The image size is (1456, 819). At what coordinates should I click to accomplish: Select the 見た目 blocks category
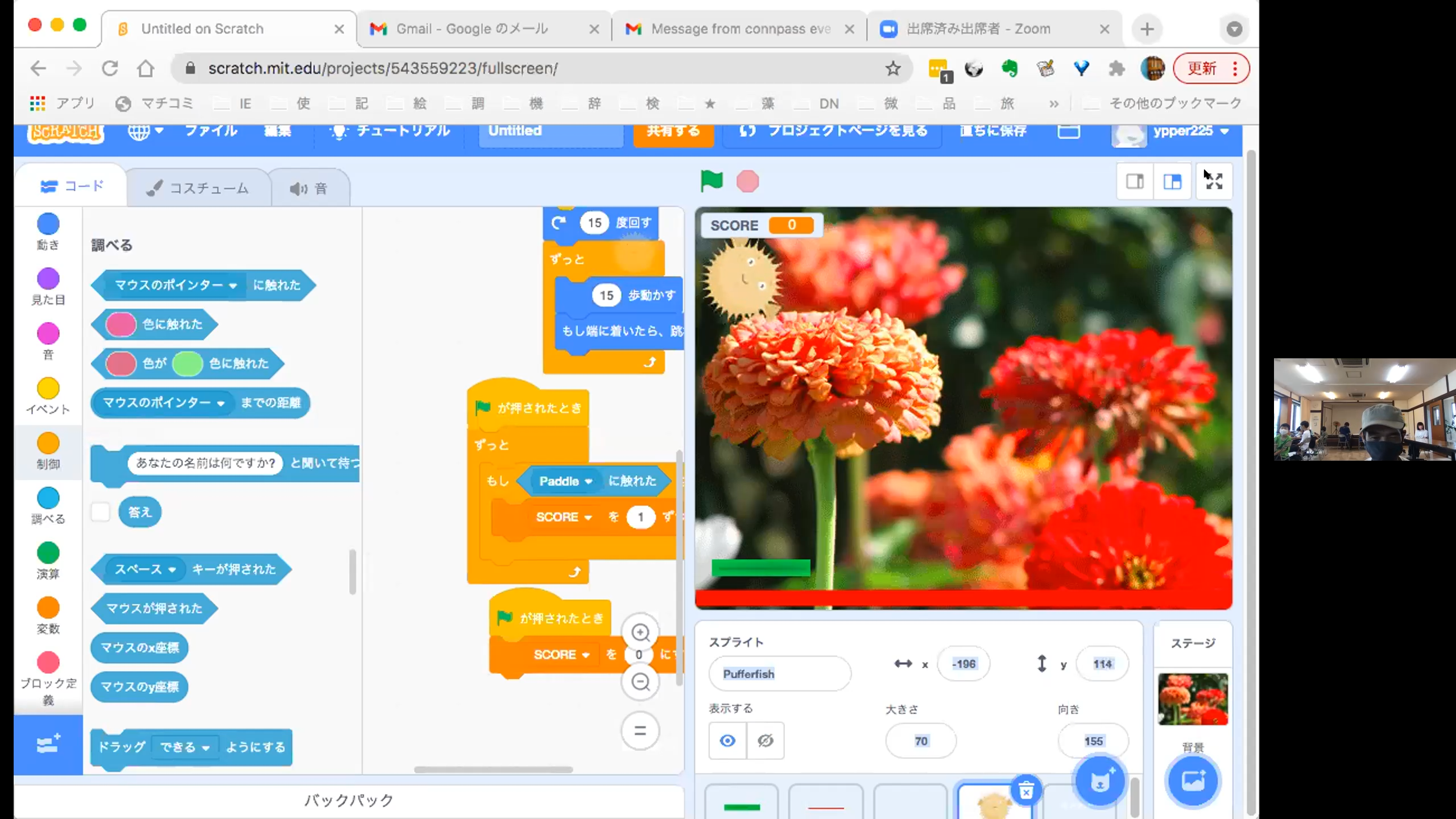point(48,287)
